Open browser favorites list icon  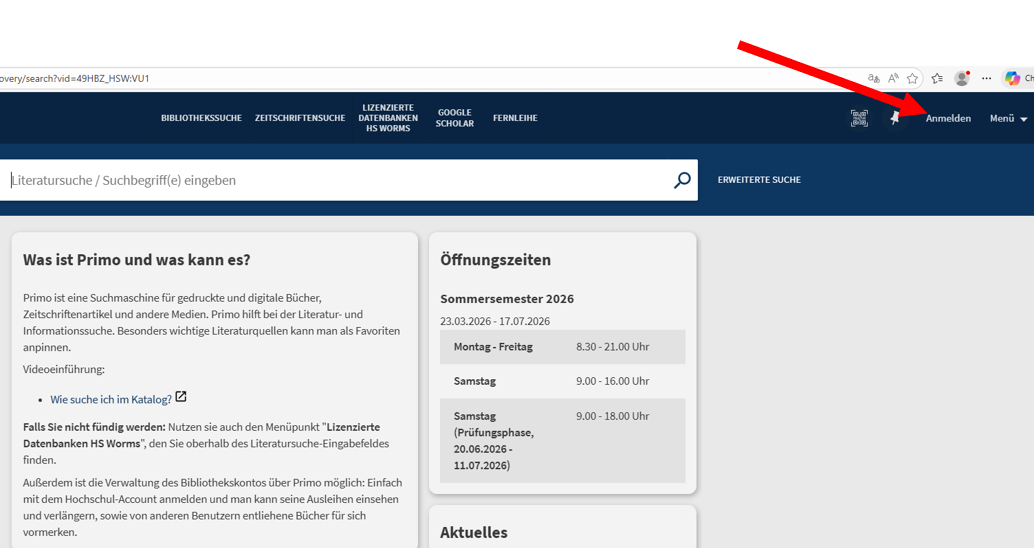click(937, 78)
